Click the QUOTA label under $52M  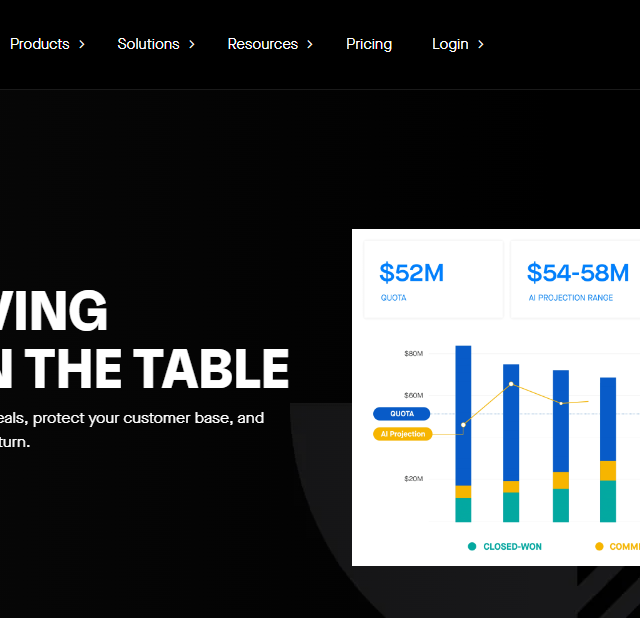[393, 298]
